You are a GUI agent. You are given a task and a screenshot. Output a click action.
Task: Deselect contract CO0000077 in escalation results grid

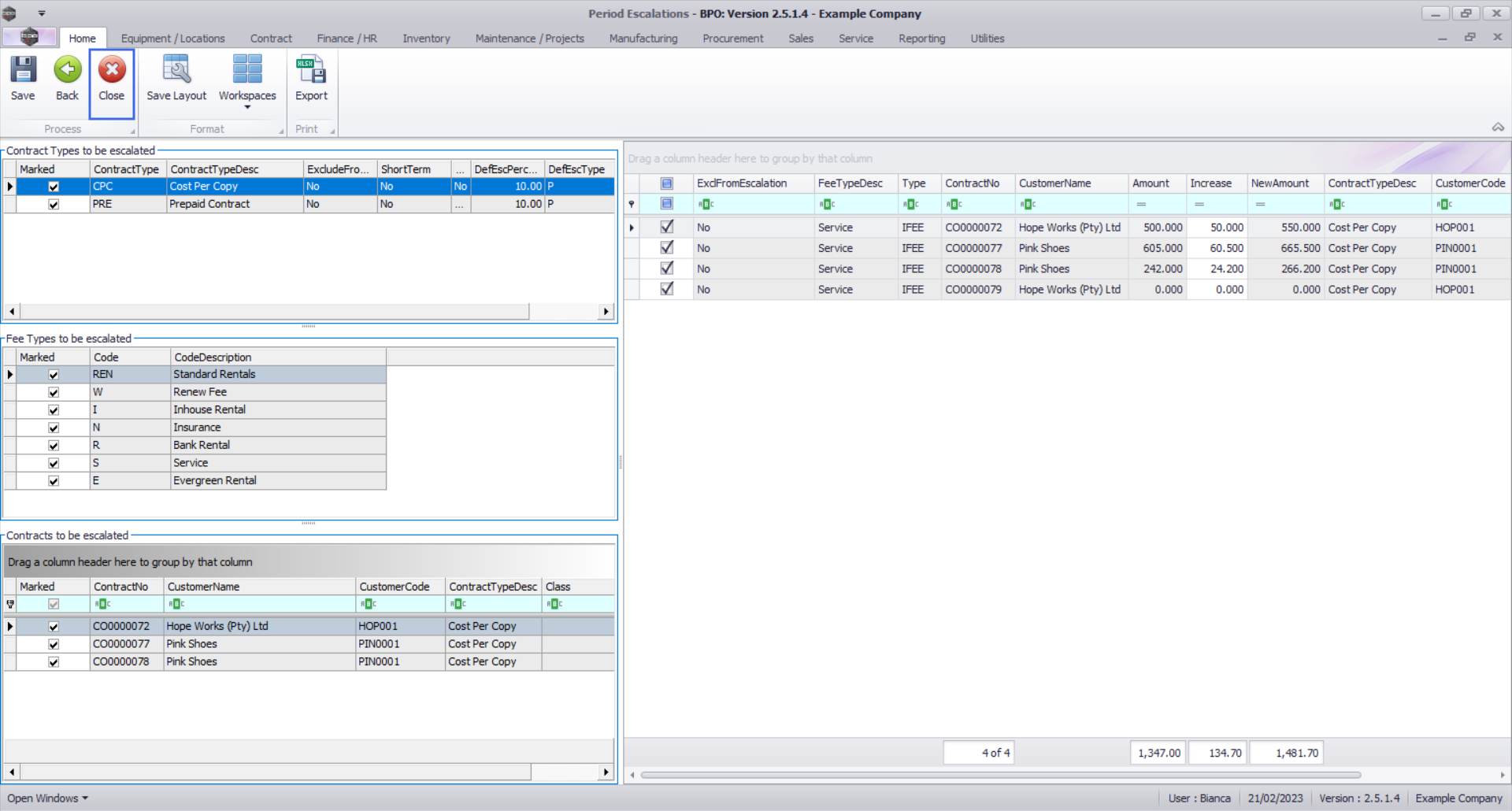click(x=667, y=248)
